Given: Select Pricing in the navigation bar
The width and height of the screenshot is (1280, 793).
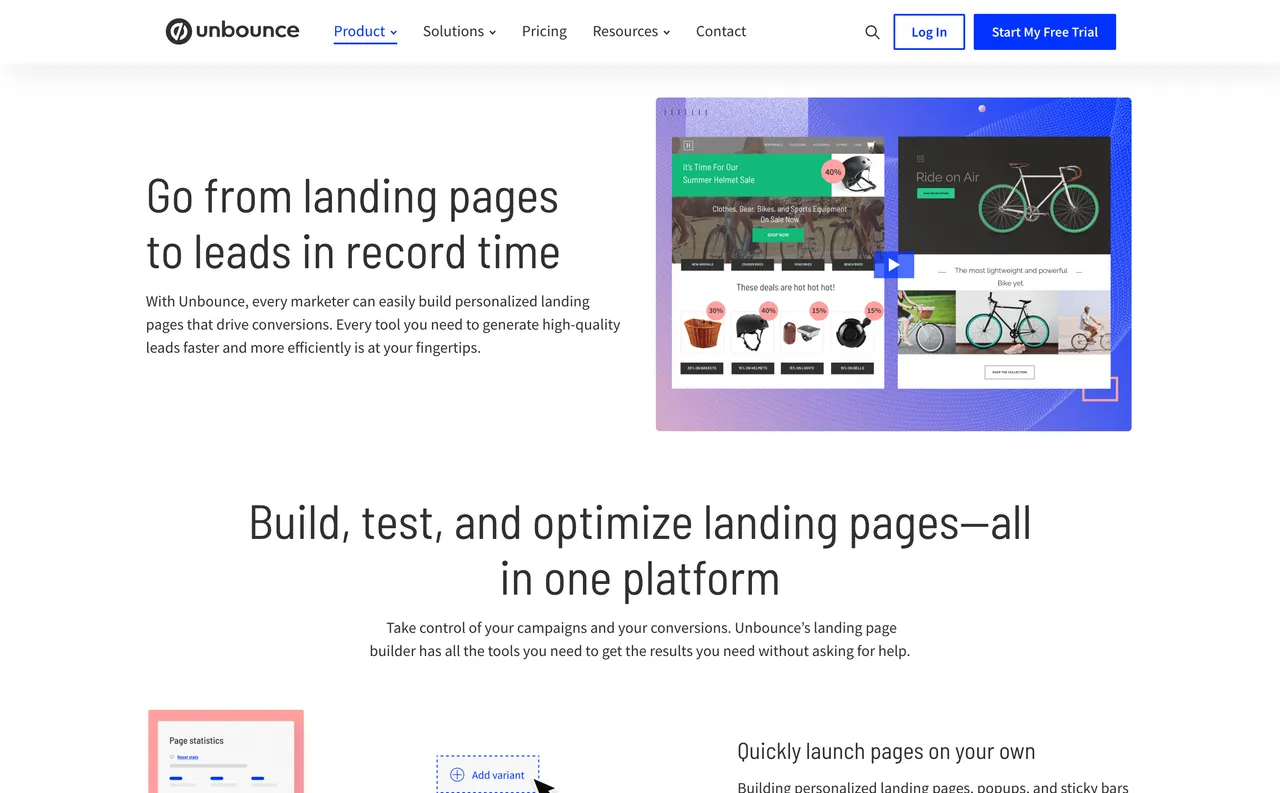Looking at the screenshot, I should [544, 31].
